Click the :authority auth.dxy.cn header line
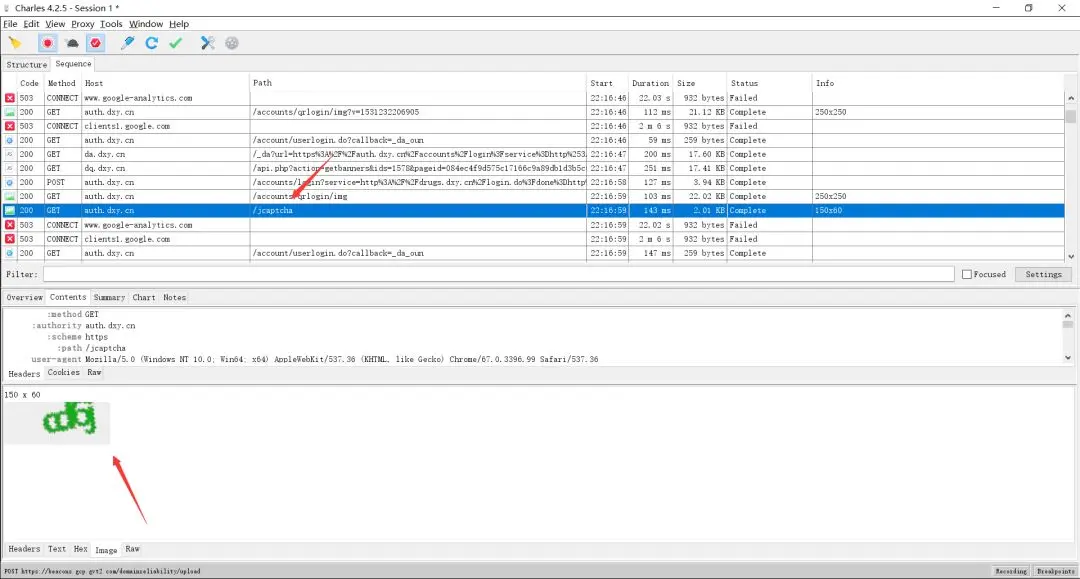The image size is (1080, 579). (x=83, y=325)
